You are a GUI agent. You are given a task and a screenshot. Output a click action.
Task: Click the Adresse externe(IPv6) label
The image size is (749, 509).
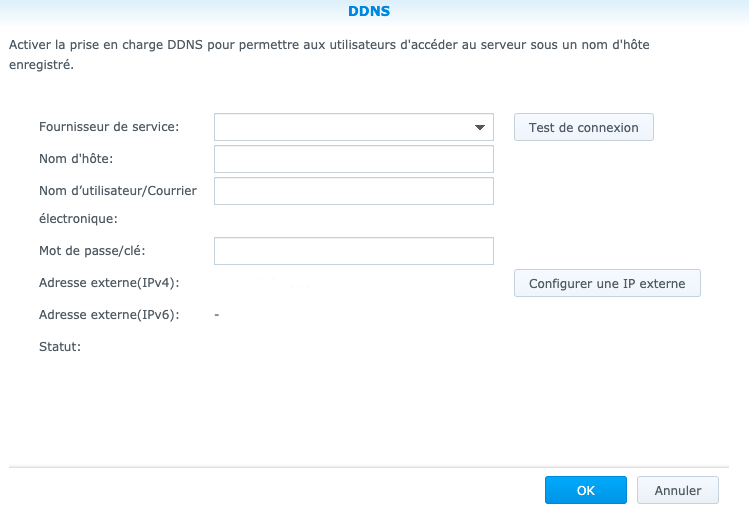[108, 315]
